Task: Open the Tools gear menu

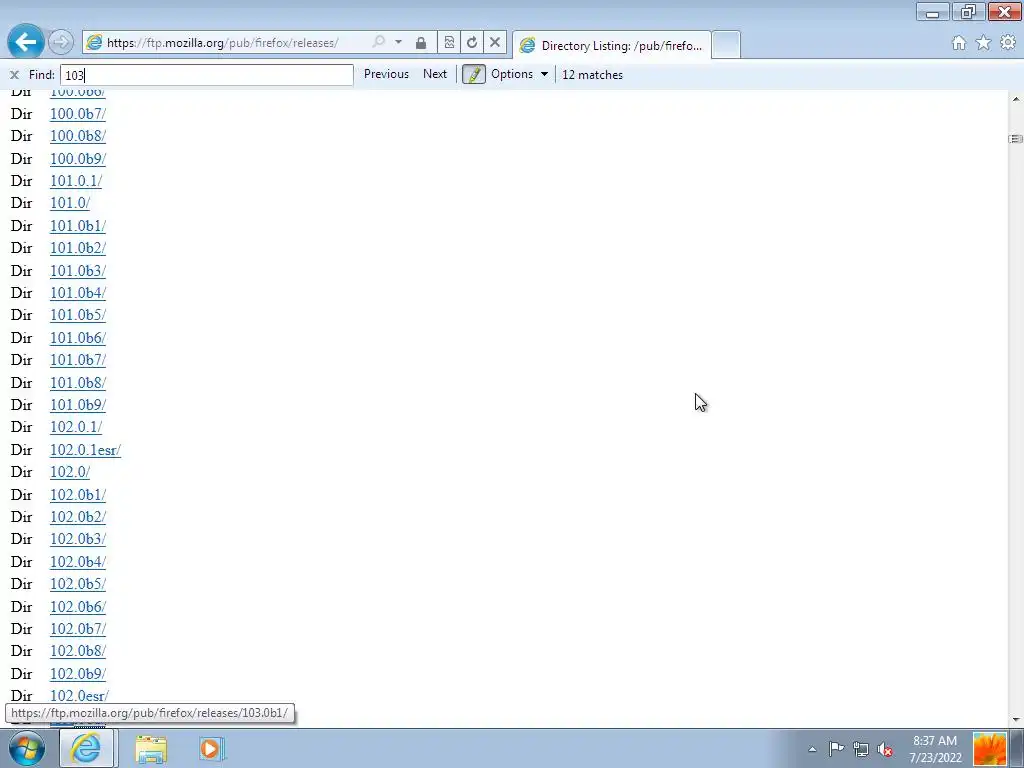Action: coord(1008,42)
